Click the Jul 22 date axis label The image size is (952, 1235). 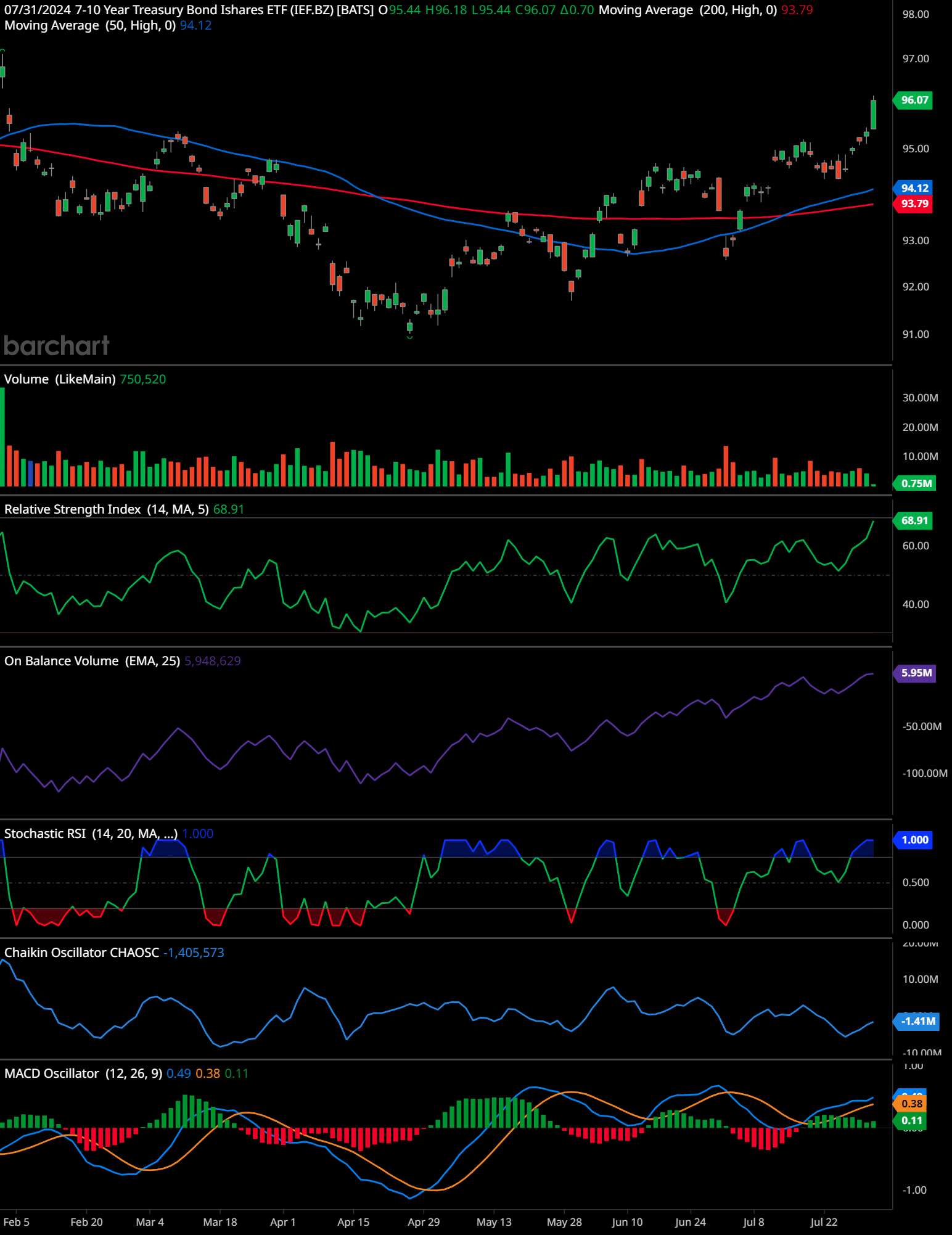(x=824, y=1222)
